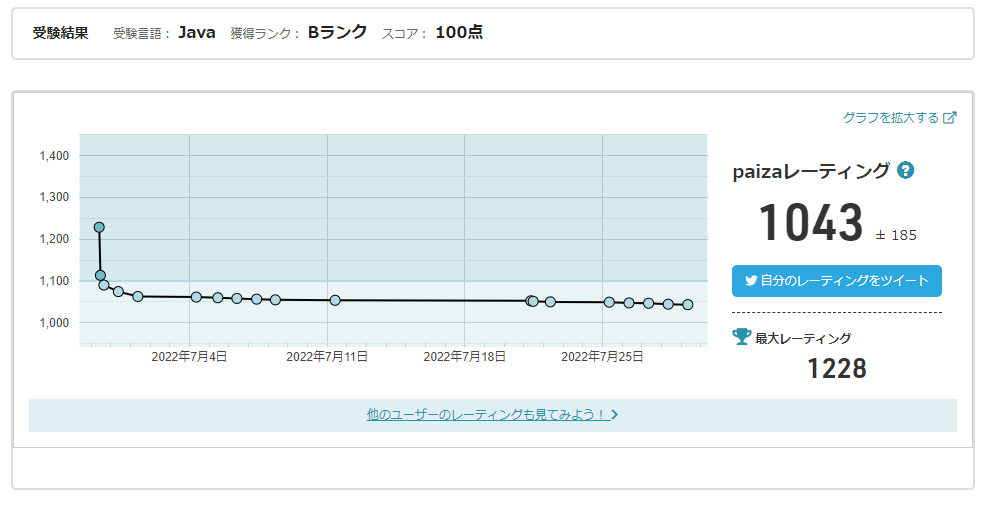
Task: Click the 2022年7月4日 axis label
Action: [x=189, y=356]
